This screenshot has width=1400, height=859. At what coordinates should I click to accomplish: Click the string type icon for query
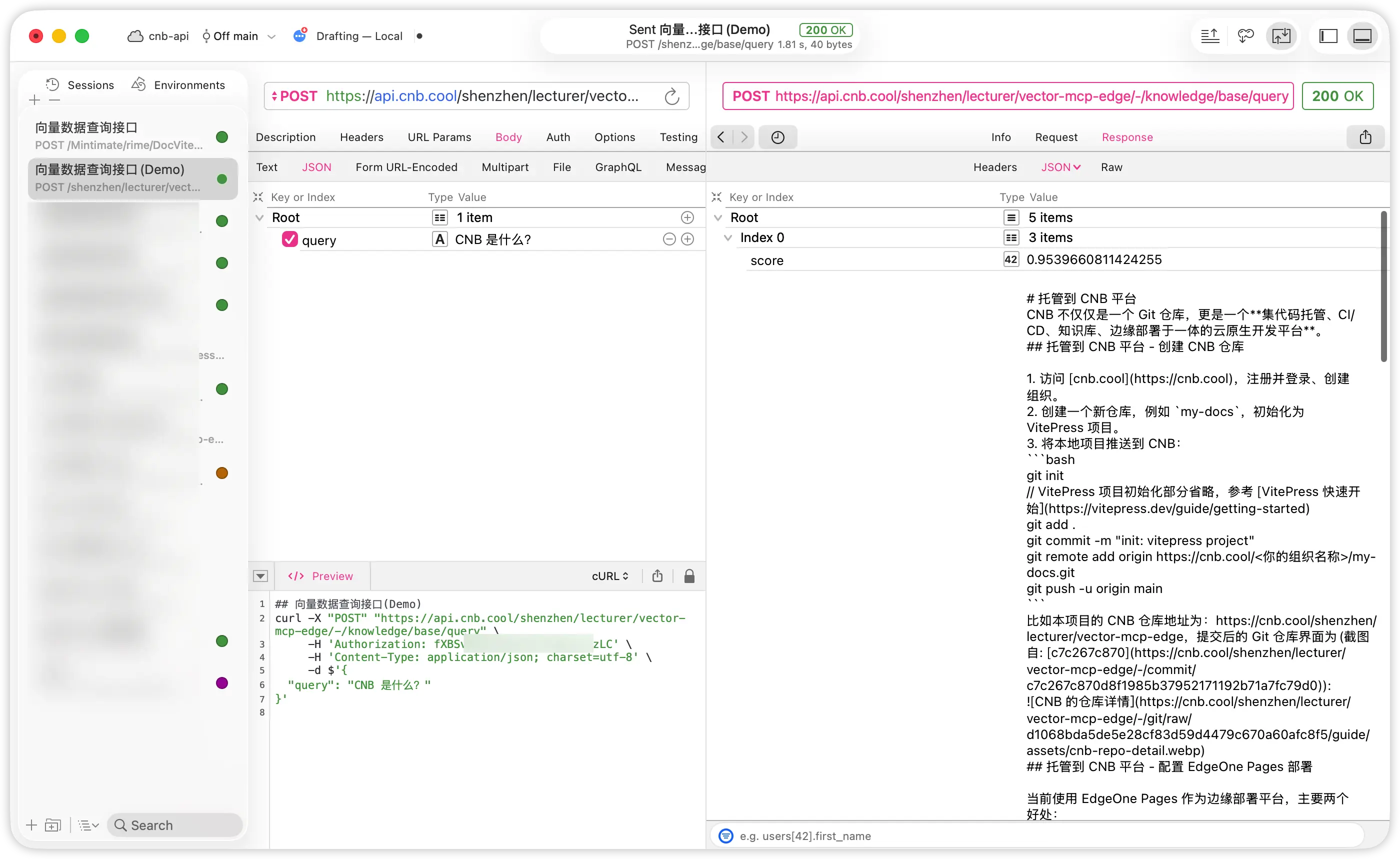[439, 239]
